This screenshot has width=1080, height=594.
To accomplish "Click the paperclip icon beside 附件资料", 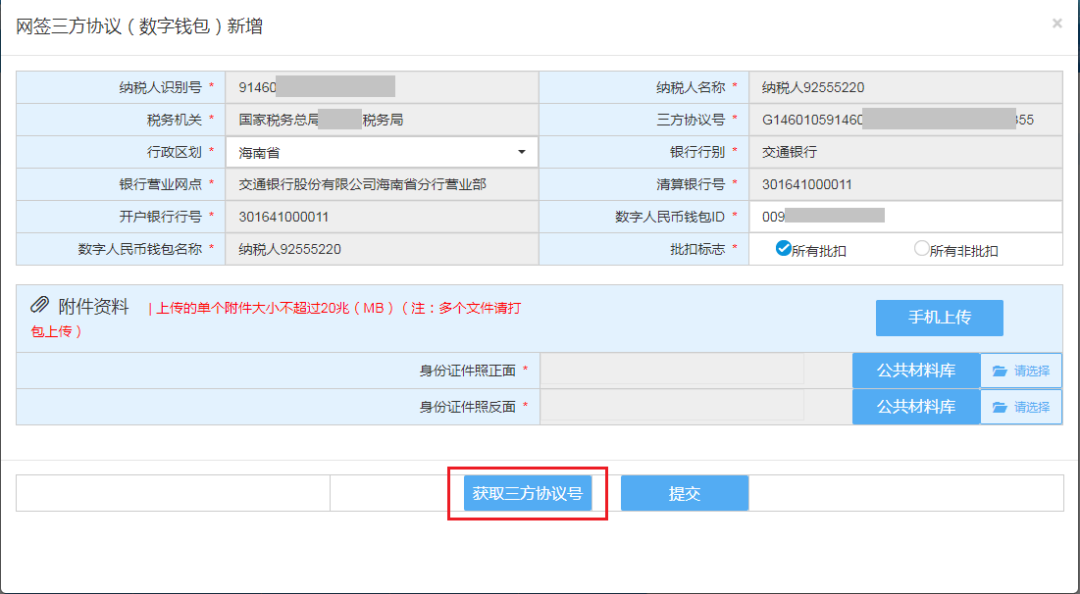I will [x=40, y=305].
